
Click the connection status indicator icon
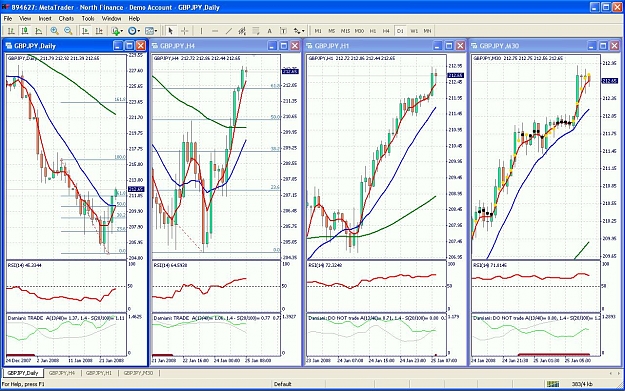pyautogui.click(x=553, y=384)
